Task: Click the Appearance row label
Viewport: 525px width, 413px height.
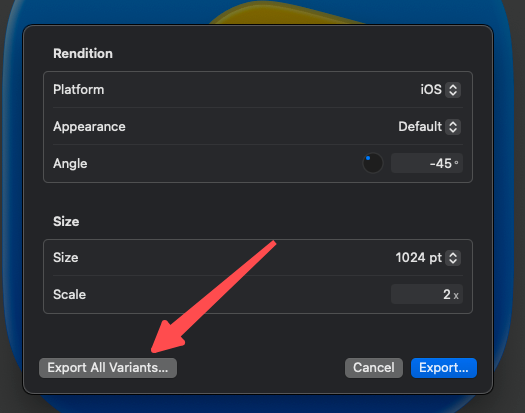Action: pyautogui.click(x=89, y=127)
